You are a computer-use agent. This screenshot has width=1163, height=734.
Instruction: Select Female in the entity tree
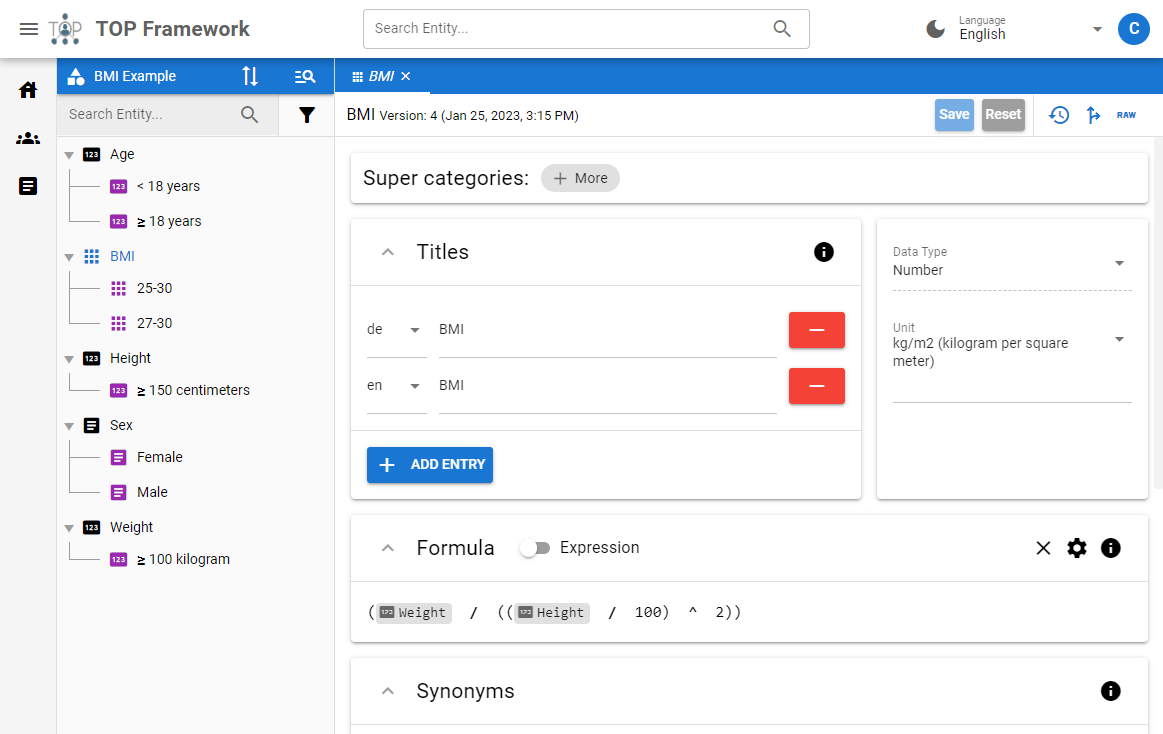coord(159,457)
